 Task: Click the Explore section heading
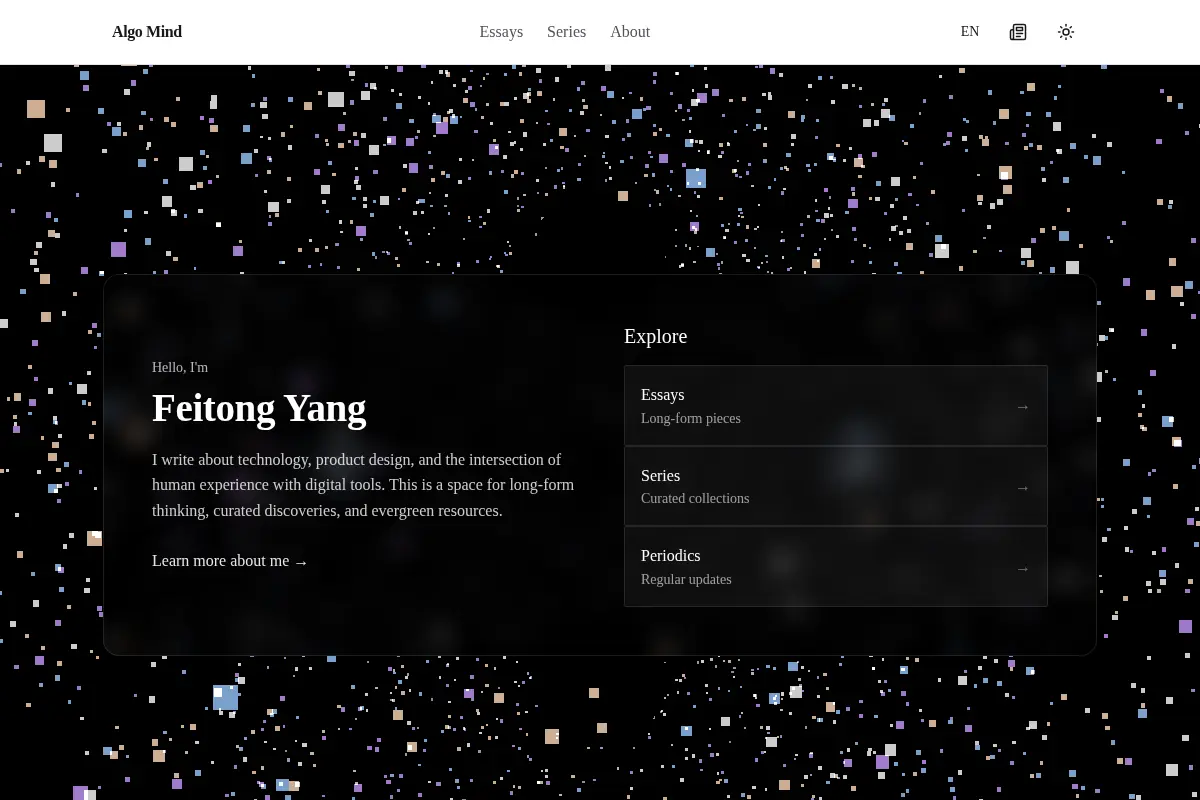click(656, 337)
